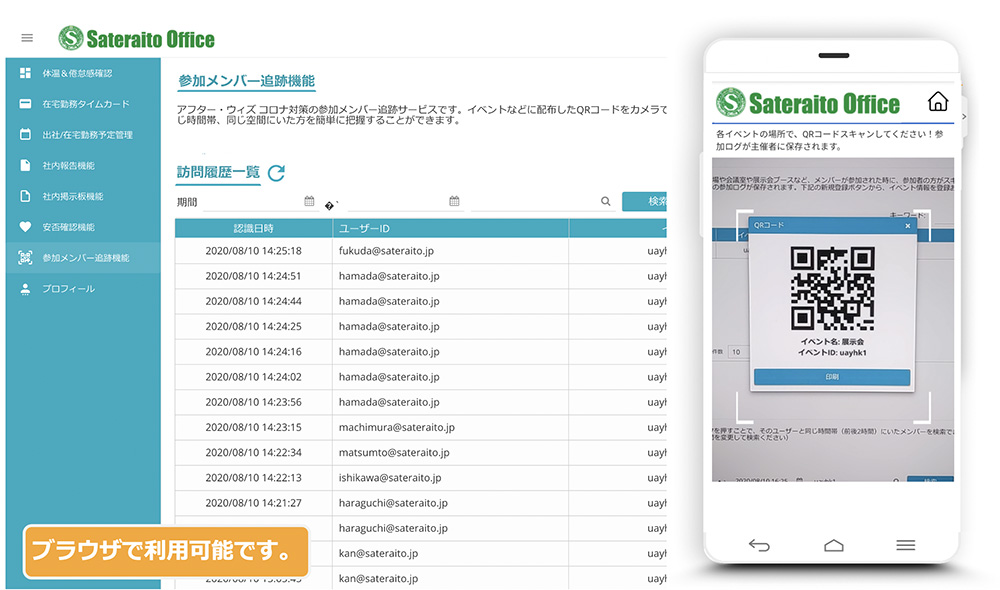The width and height of the screenshot is (1000, 590).
Task: Tap the phone home navigation button
Action: (834, 545)
